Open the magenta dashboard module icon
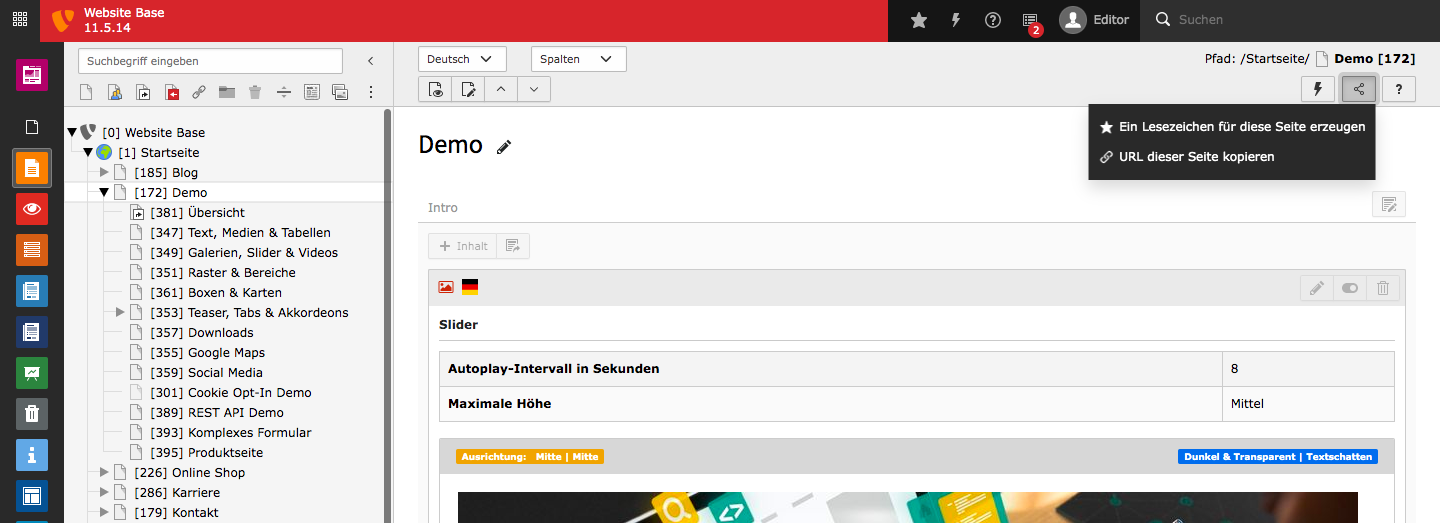 [32, 75]
